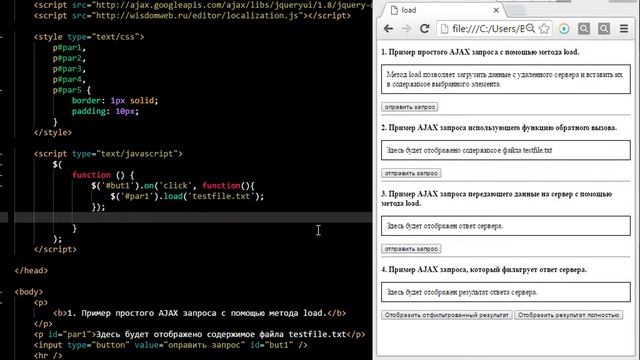Click '</head>' closing tag in editor
The height and width of the screenshot is (360, 640).
(31, 271)
